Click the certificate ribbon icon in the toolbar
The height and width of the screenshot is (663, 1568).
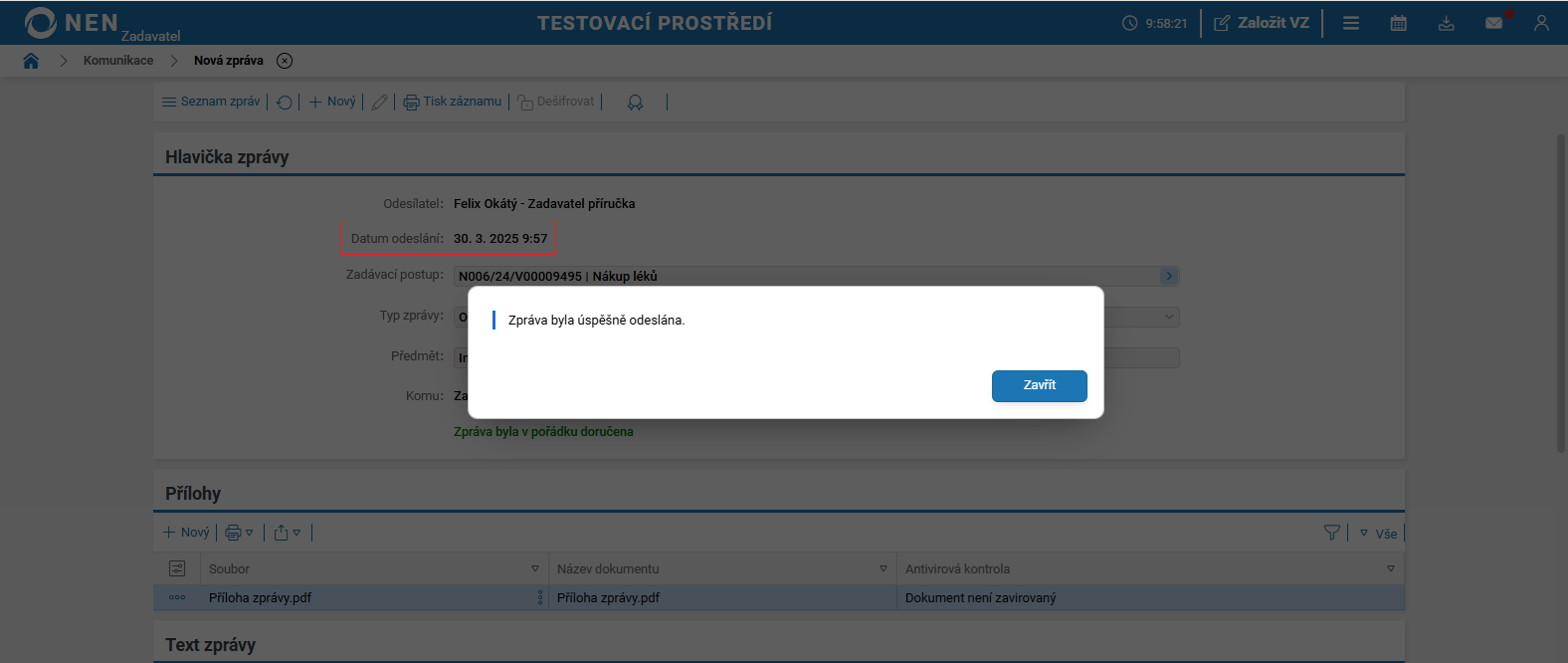pos(635,102)
